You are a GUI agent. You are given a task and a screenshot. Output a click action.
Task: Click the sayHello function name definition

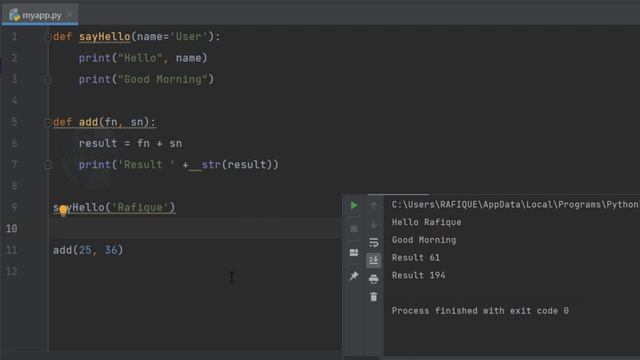click(x=104, y=37)
